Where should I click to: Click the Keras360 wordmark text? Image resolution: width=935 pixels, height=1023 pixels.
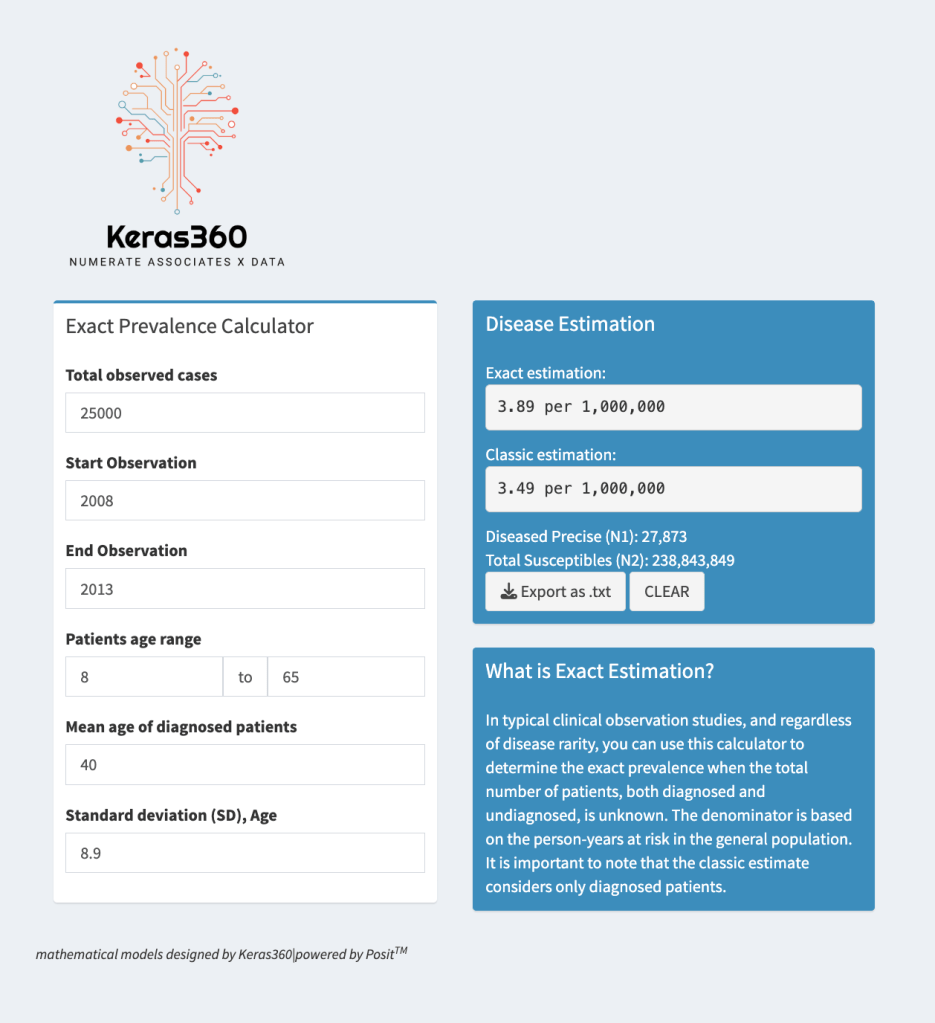click(x=177, y=237)
